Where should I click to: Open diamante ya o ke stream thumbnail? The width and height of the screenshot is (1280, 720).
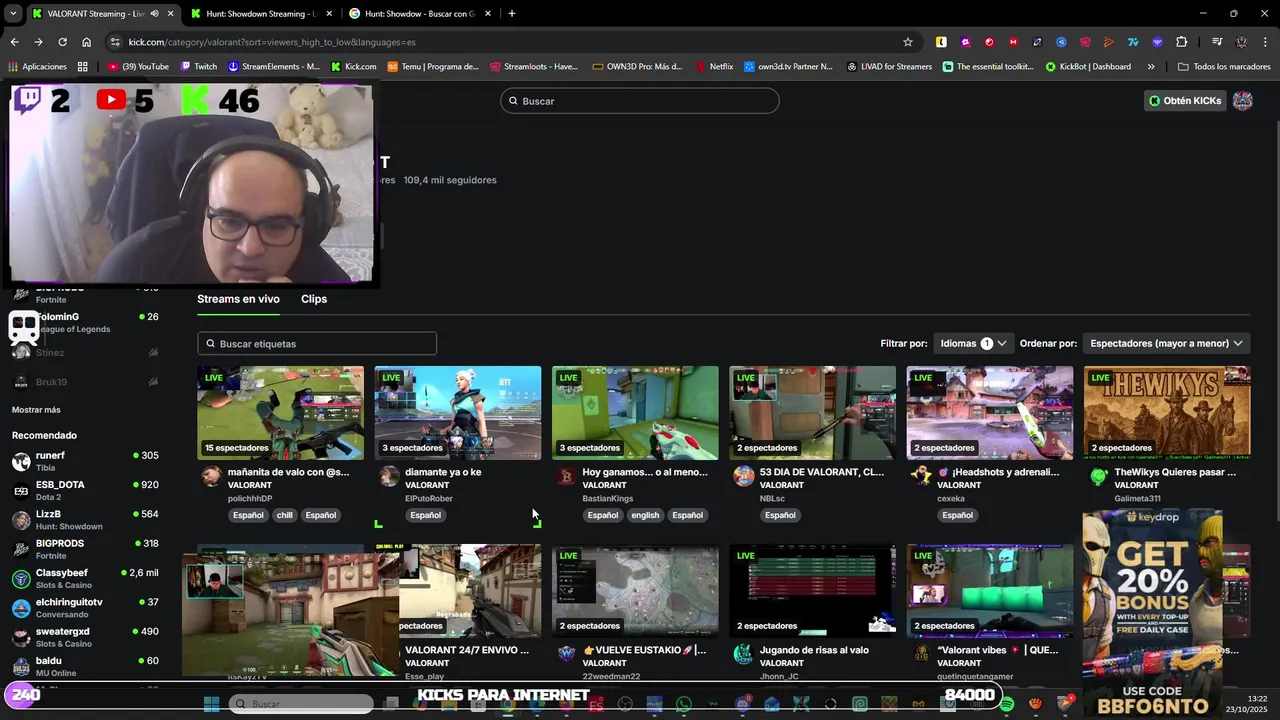(458, 413)
